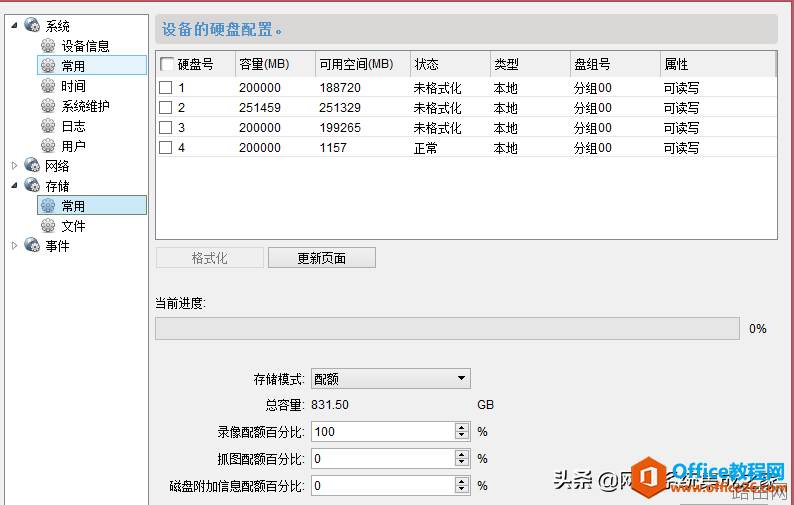
Task: Click the 251459 capacity cell
Action: [260, 108]
